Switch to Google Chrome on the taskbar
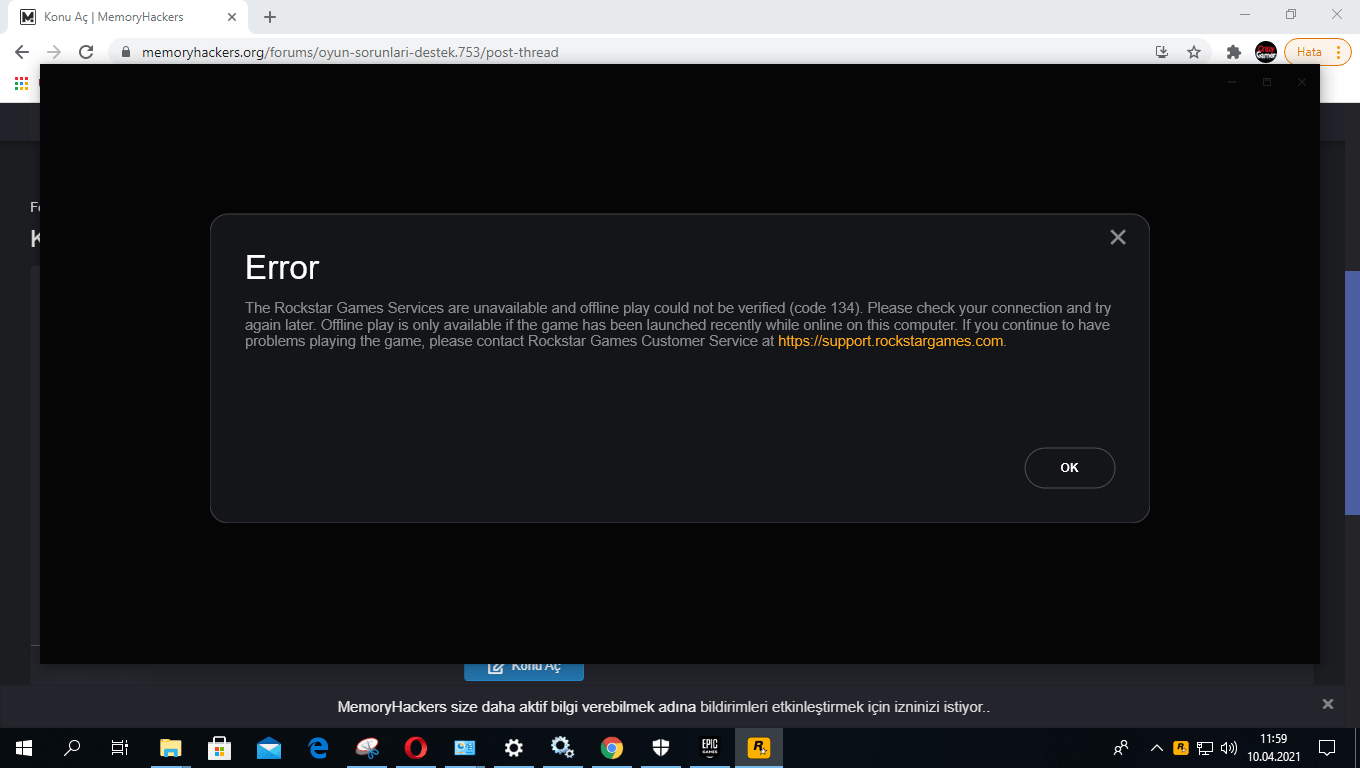The height and width of the screenshot is (768, 1360). pos(612,748)
